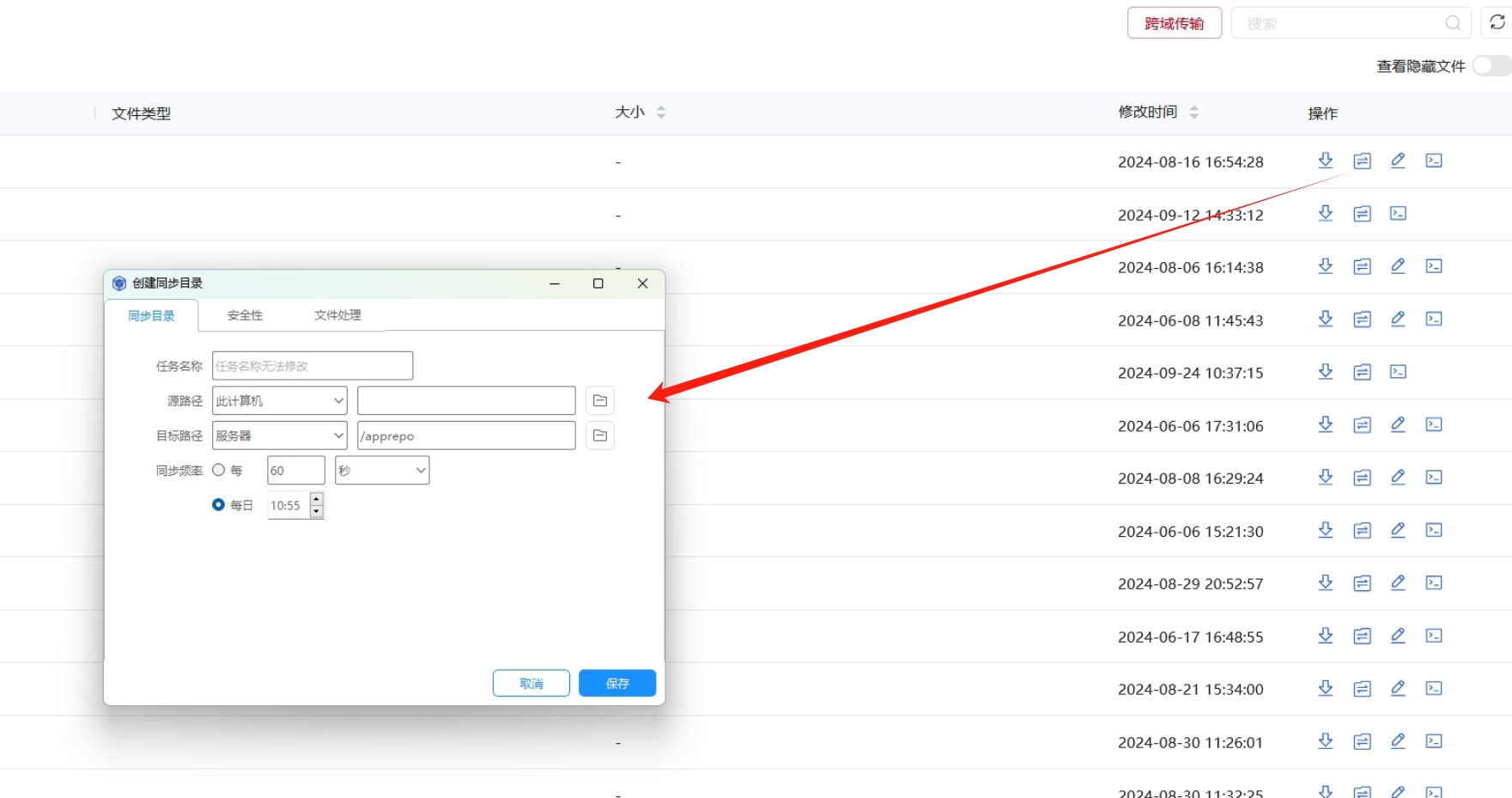This screenshot has height=798, width=1512.
Task: Click 保存 to save the sync directory
Action: pyautogui.click(x=617, y=684)
